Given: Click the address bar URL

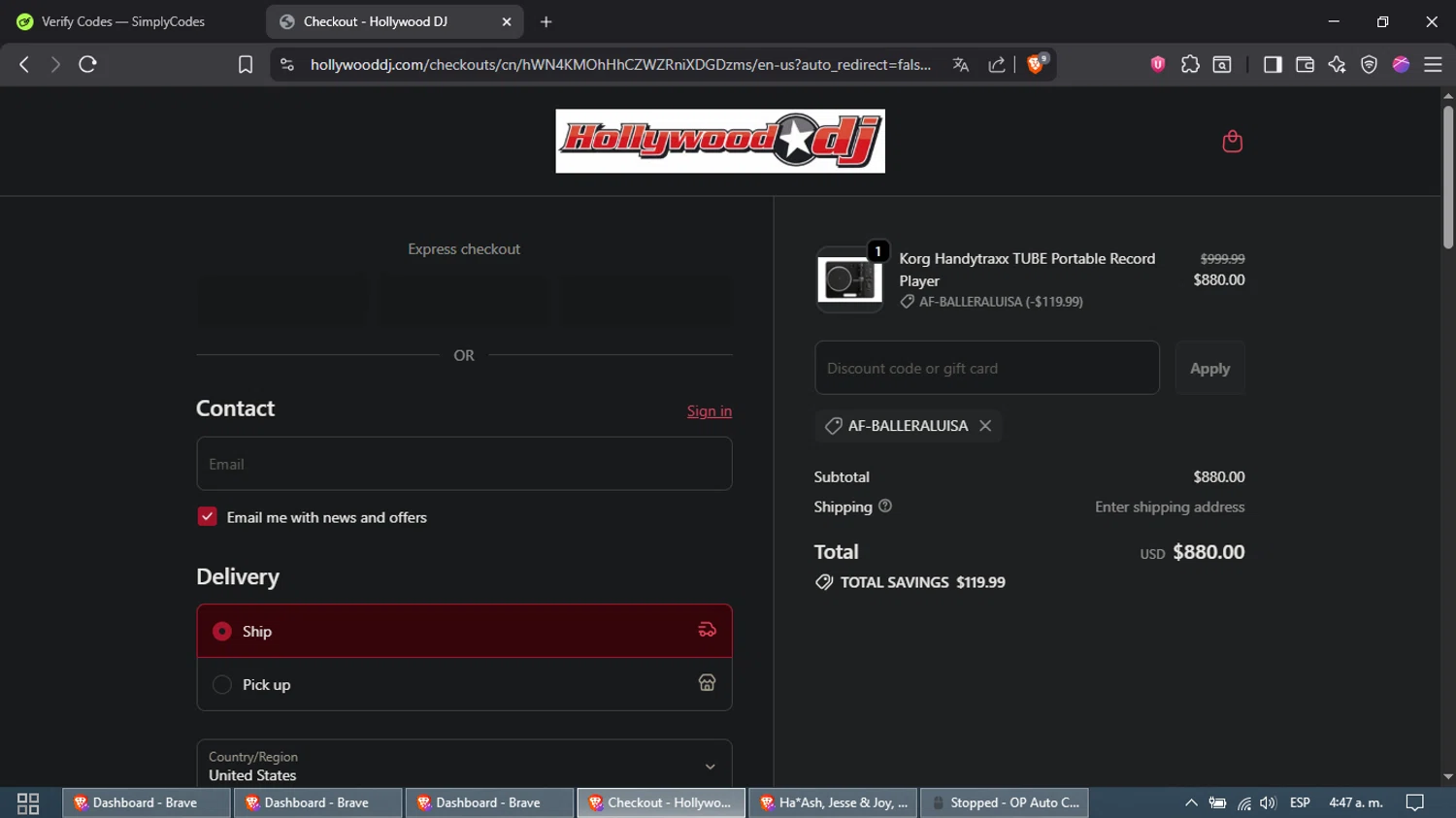Looking at the screenshot, I should pyautogui.click(x=620, y=64).
